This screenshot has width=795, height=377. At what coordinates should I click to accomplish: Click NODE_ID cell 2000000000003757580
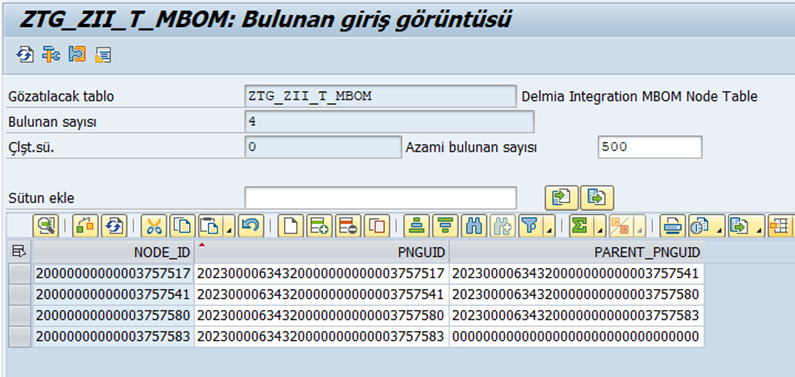tap(114, 315)
